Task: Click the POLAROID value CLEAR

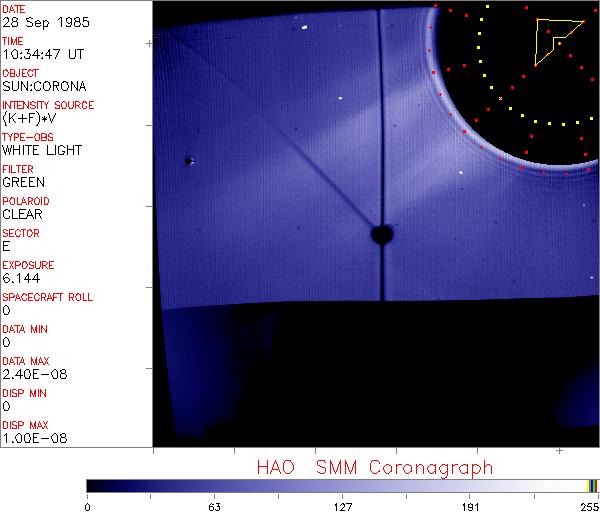Action: tap(22, 215)
